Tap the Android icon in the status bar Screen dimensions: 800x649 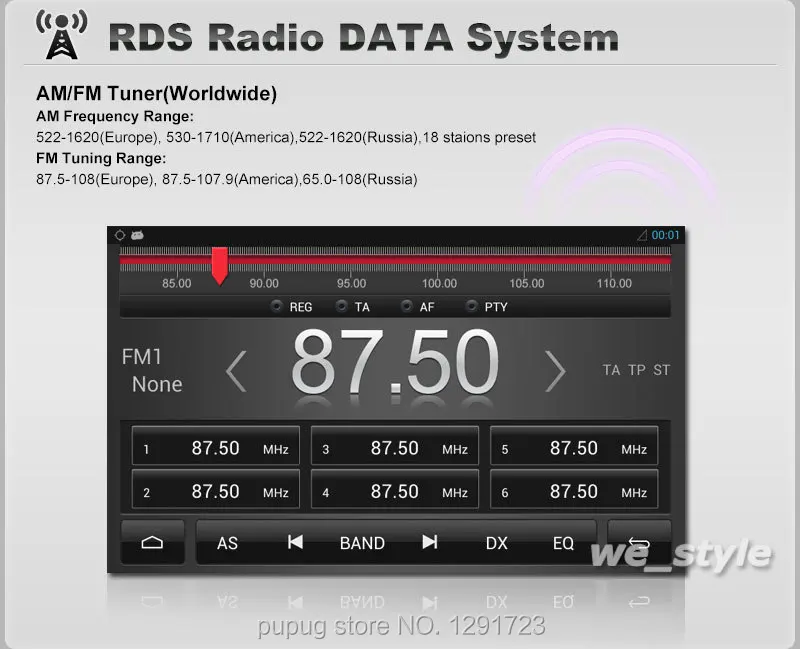tap(137, 235)
